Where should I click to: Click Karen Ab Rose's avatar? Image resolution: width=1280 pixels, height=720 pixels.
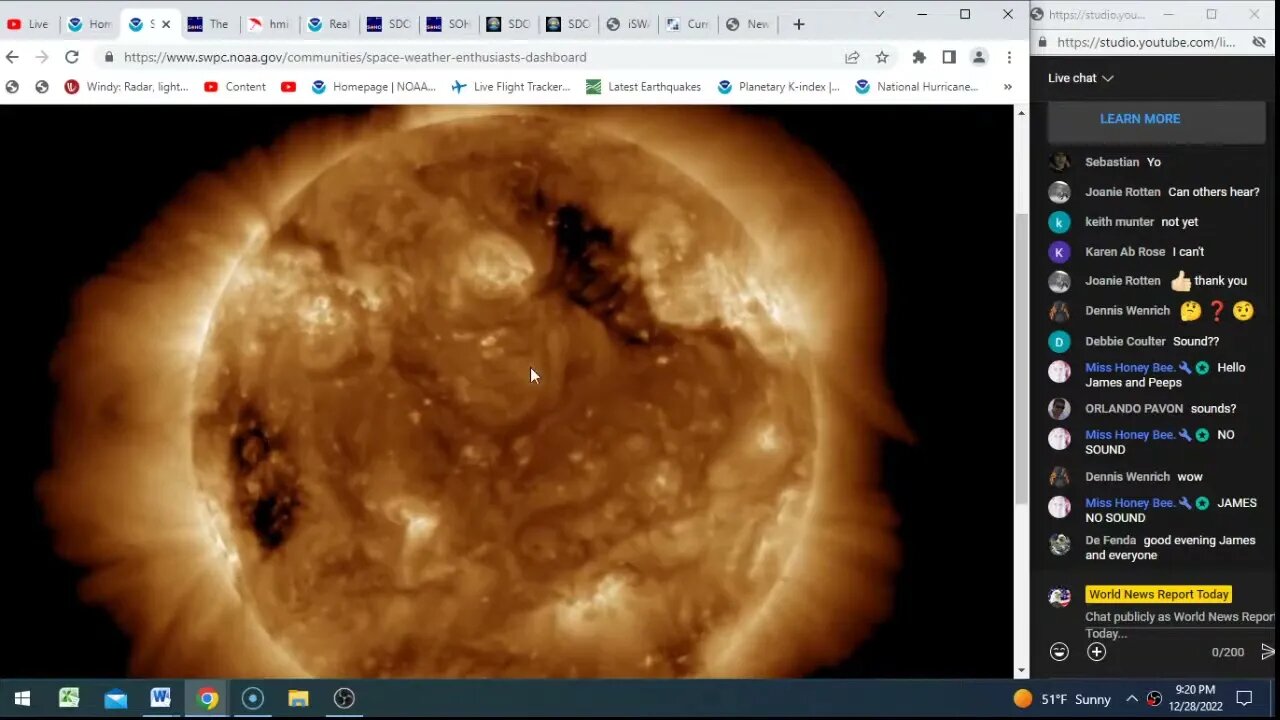pyautogui.click(x=1059, y=252)
